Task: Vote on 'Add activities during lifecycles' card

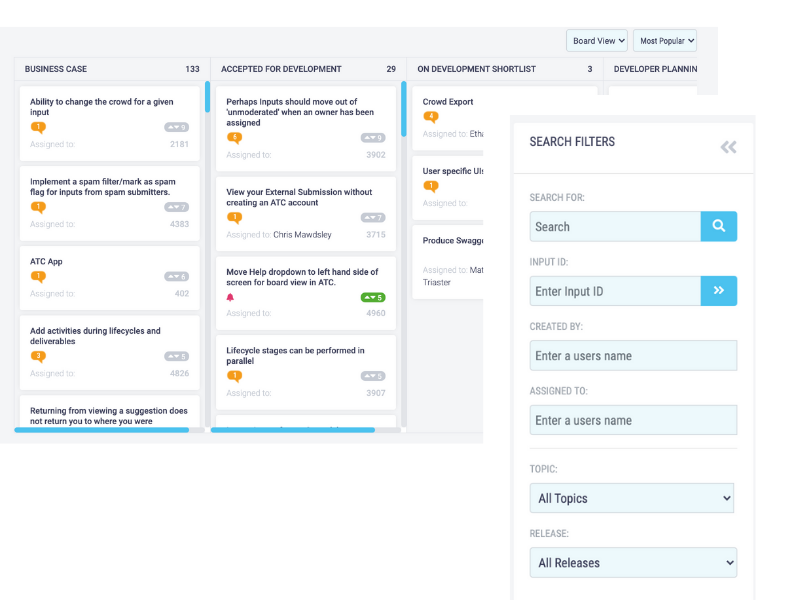Action: pos(177,356)
